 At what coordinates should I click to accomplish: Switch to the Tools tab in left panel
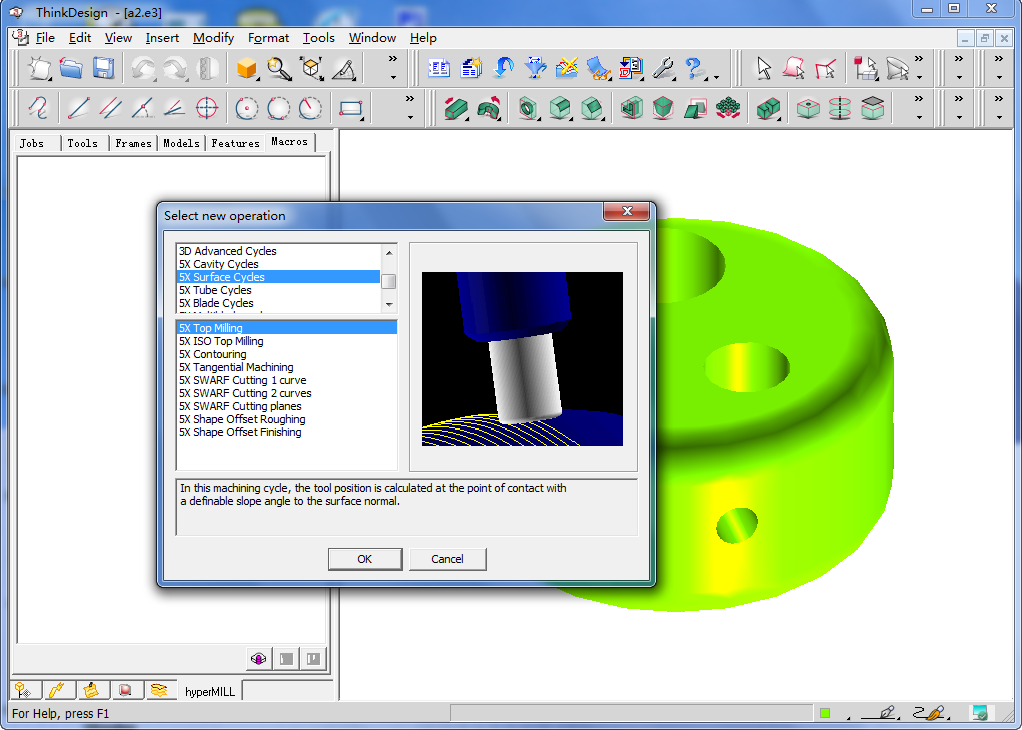pos(83,143)
